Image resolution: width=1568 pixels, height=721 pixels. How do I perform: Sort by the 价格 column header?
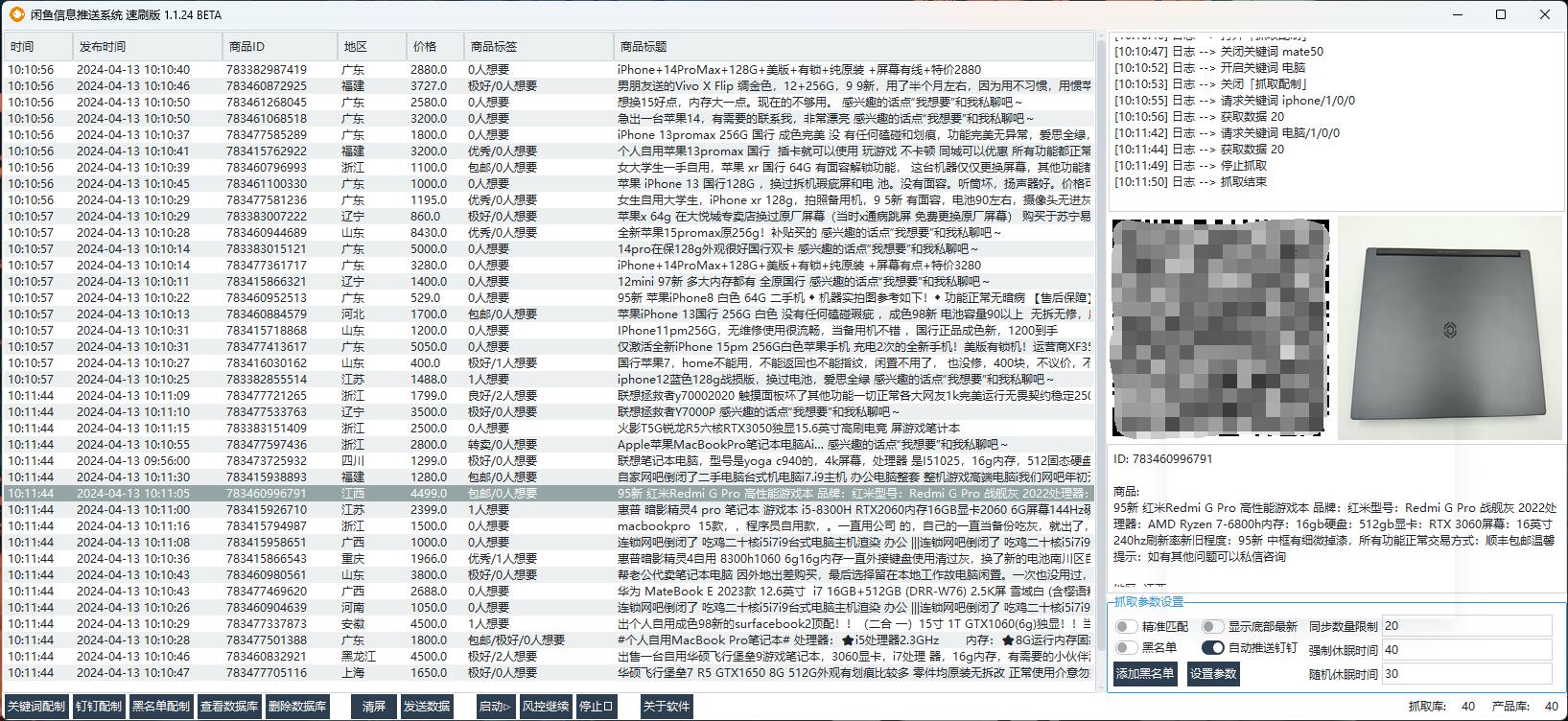(x=435, y=46)
